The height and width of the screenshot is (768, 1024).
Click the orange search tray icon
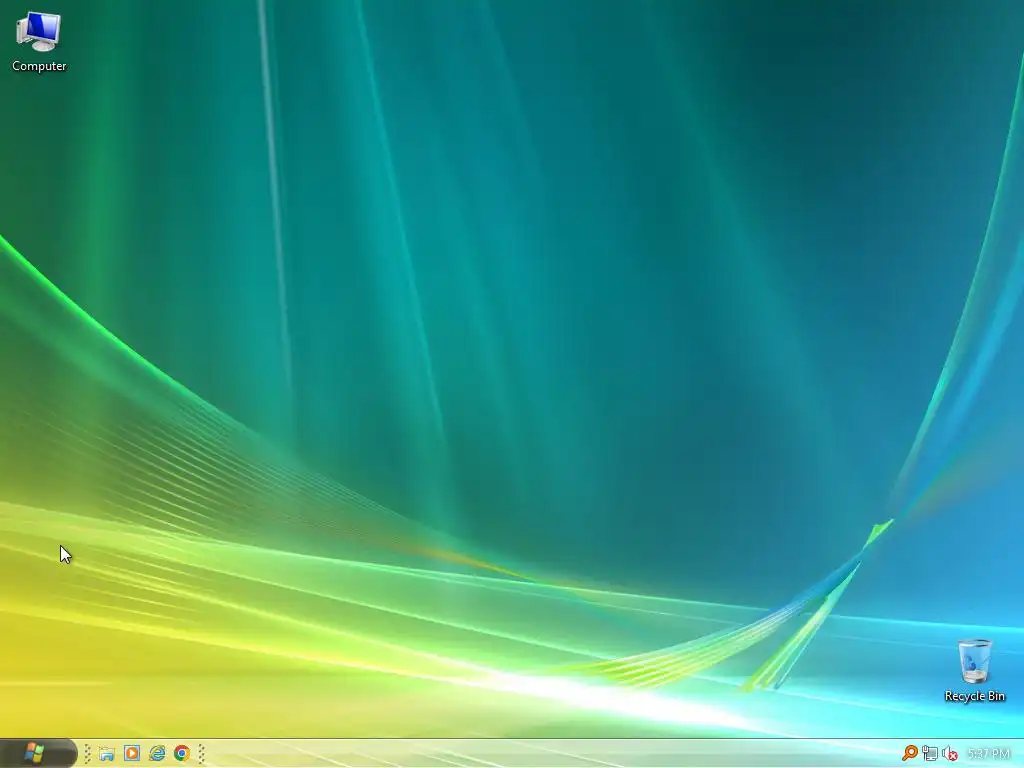click(909, 753)
